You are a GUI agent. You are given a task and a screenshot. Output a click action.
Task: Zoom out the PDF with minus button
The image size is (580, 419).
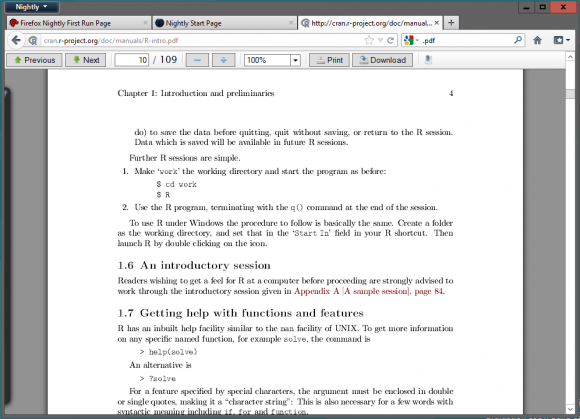197,60
